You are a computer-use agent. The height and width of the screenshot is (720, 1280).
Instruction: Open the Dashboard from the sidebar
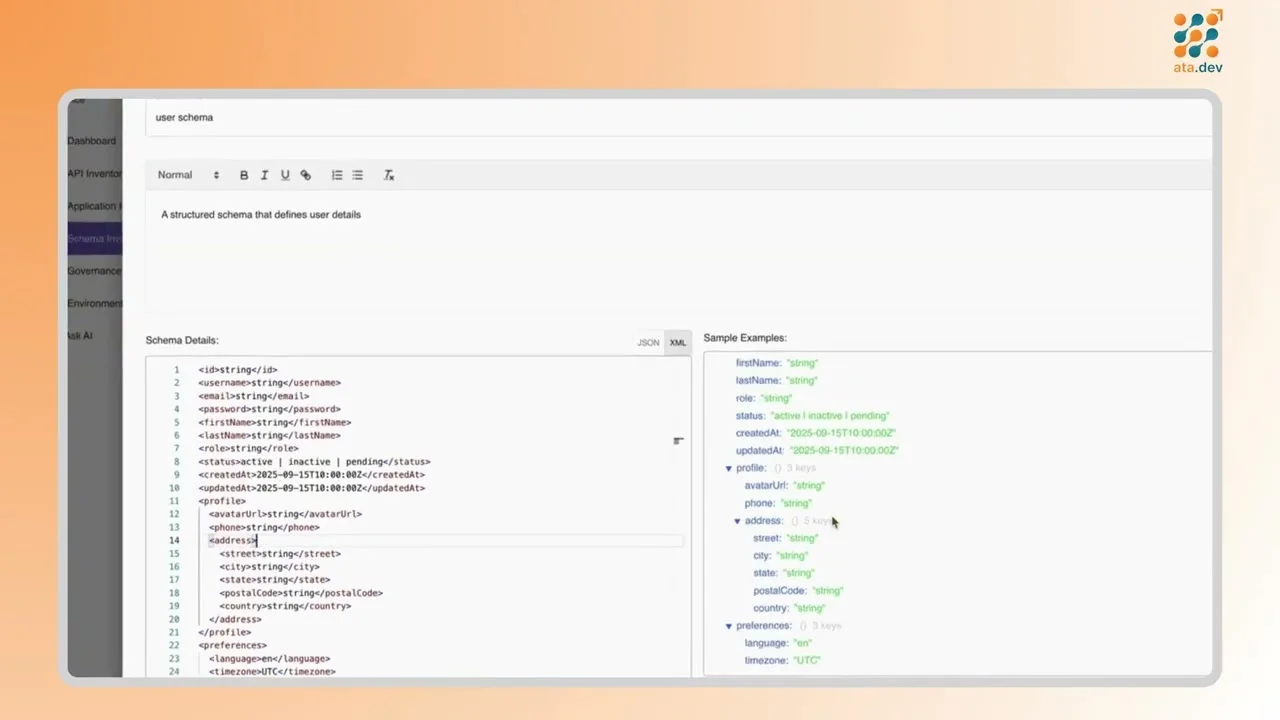click(91, 140)
